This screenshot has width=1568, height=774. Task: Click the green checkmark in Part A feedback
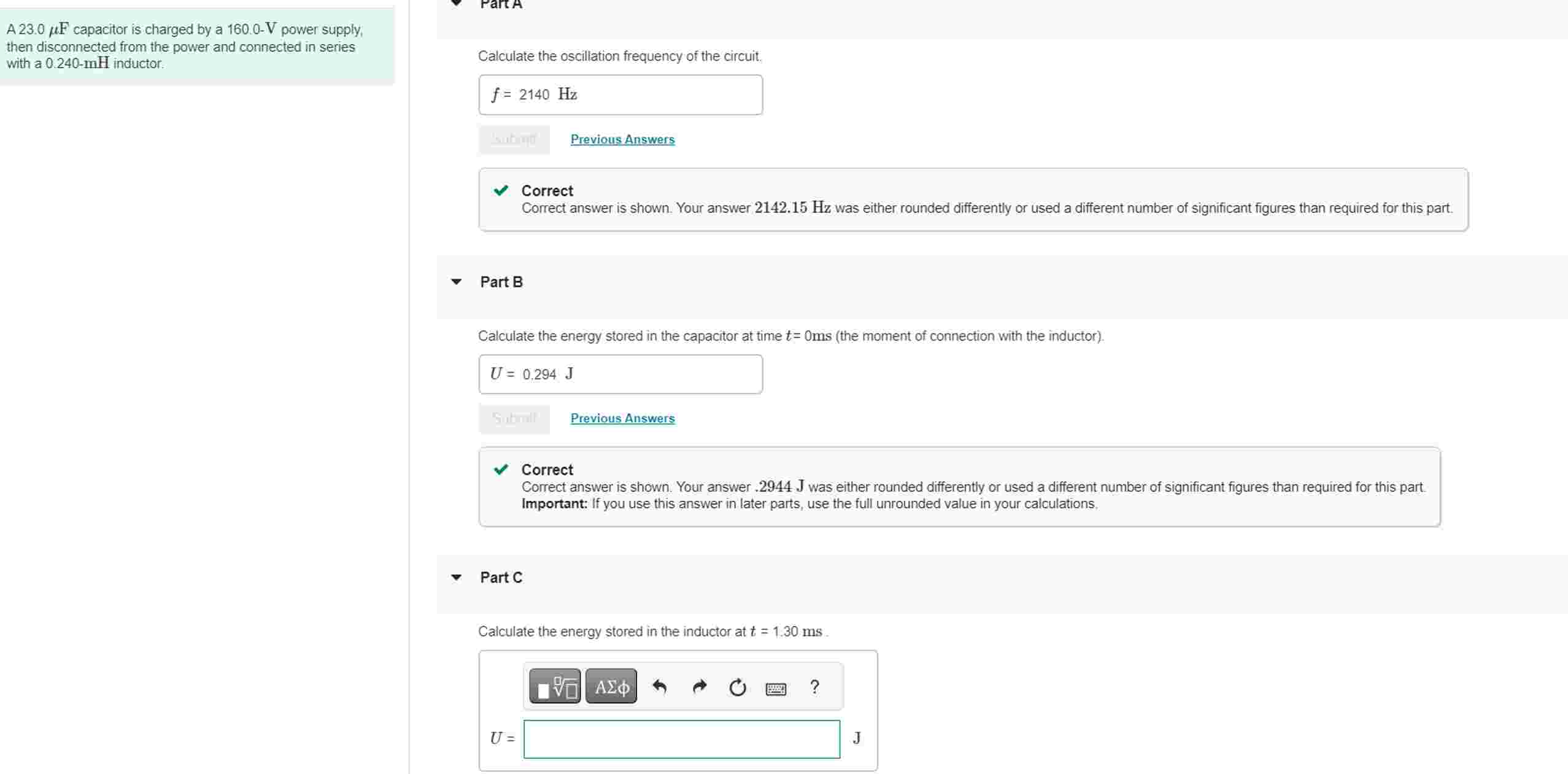click(501, 190)
